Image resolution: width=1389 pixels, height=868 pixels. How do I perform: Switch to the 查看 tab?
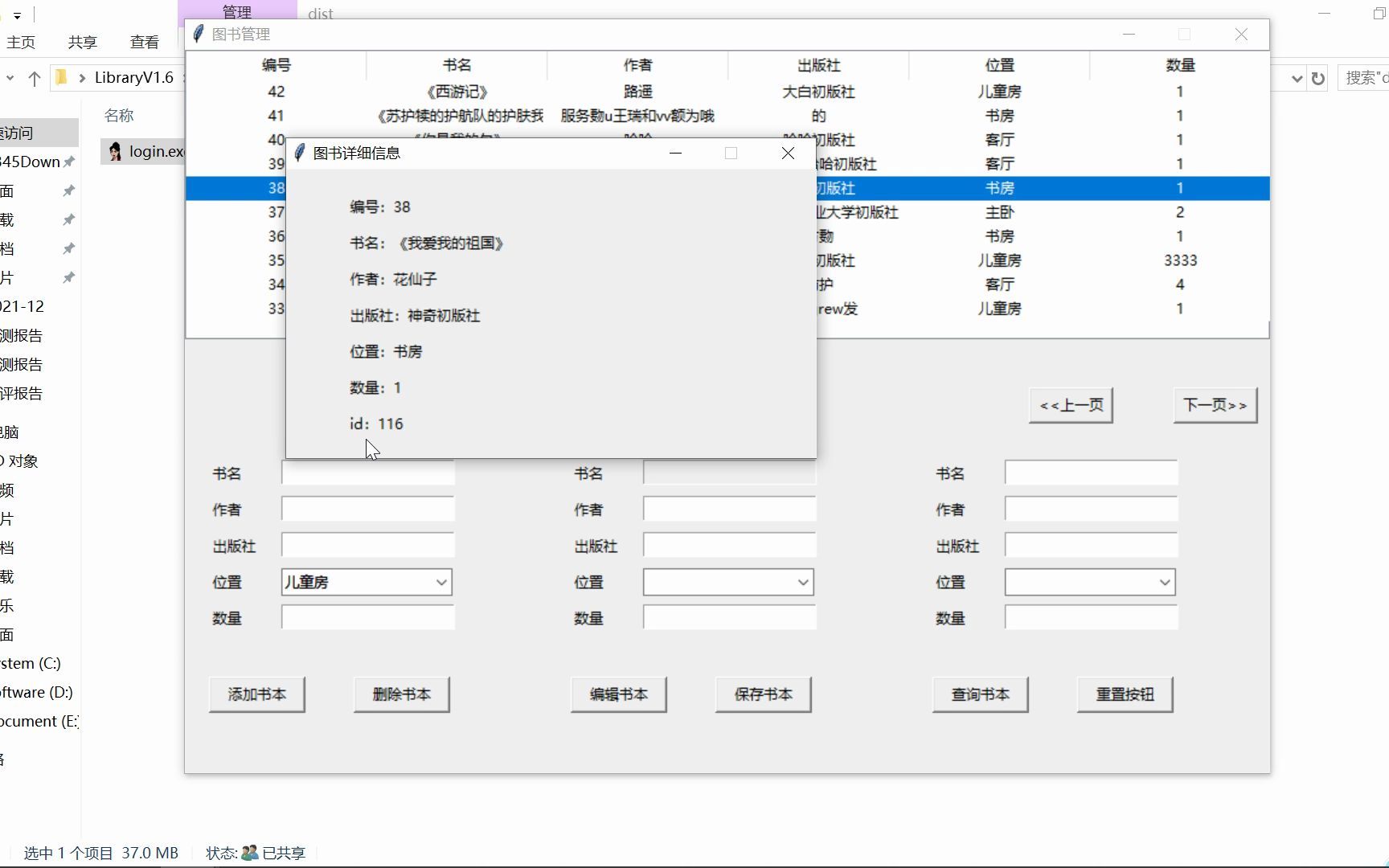(143, 42)
